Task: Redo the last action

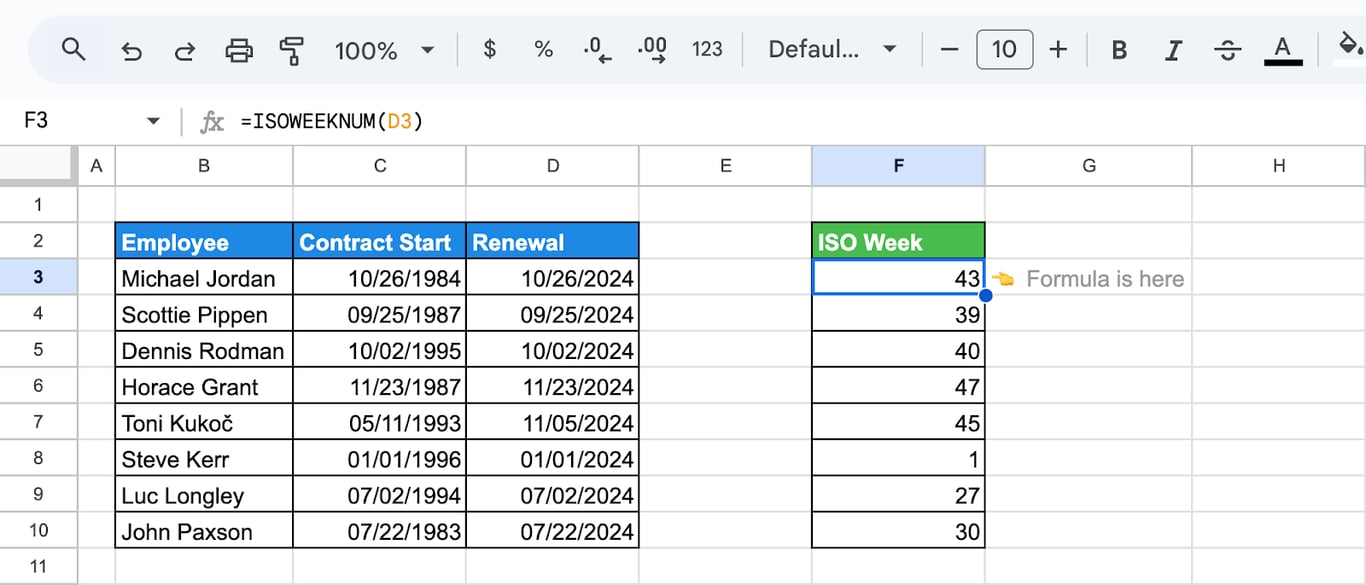Action: 184,50
